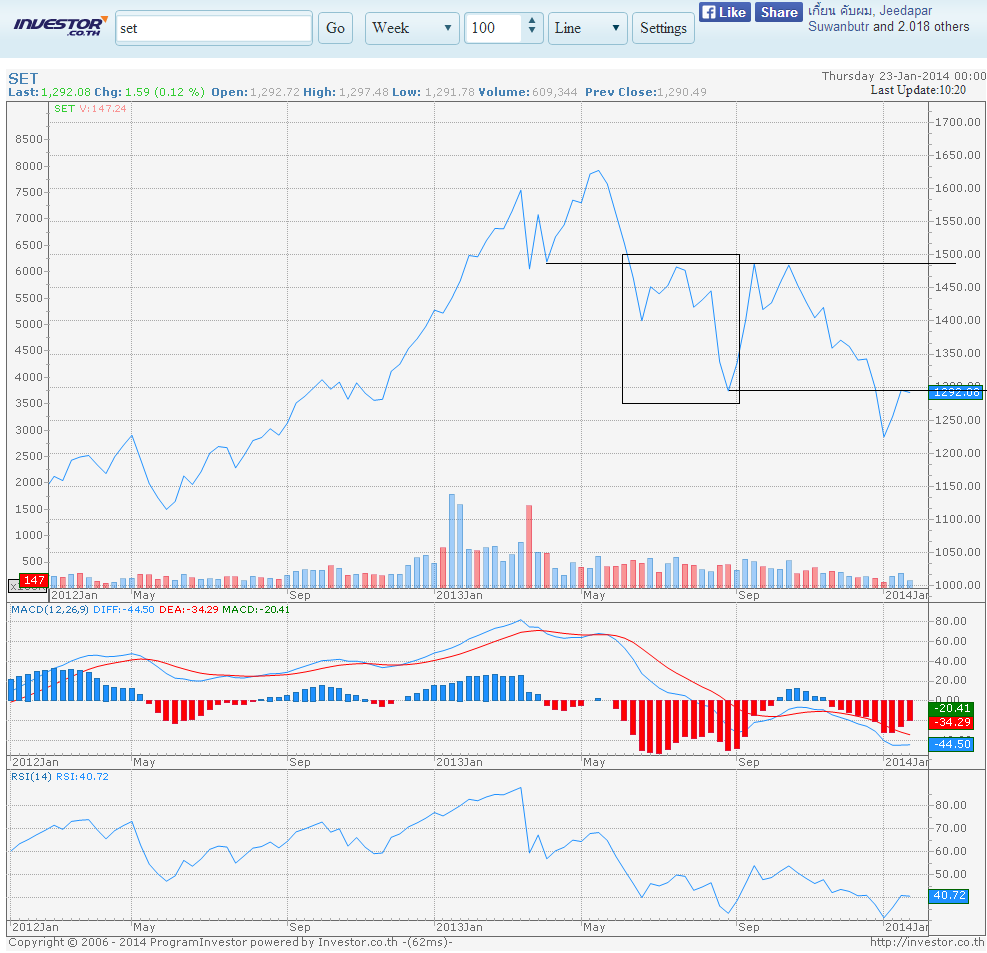The width and height of the screenshot is (987, 953).
Task: Click the 1500.00 price axis label
Action: tap(957, 254)
